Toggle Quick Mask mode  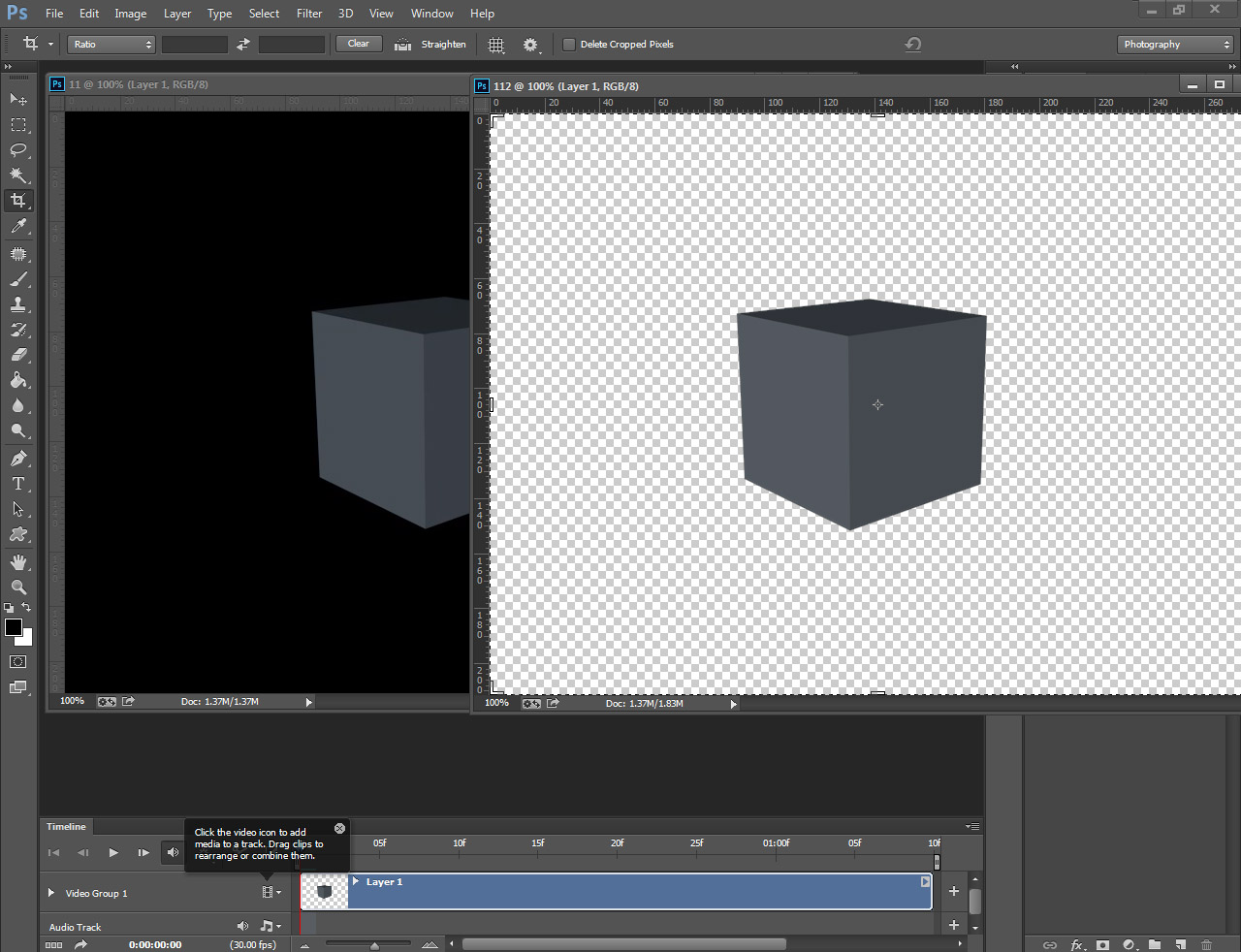point(18,662)
